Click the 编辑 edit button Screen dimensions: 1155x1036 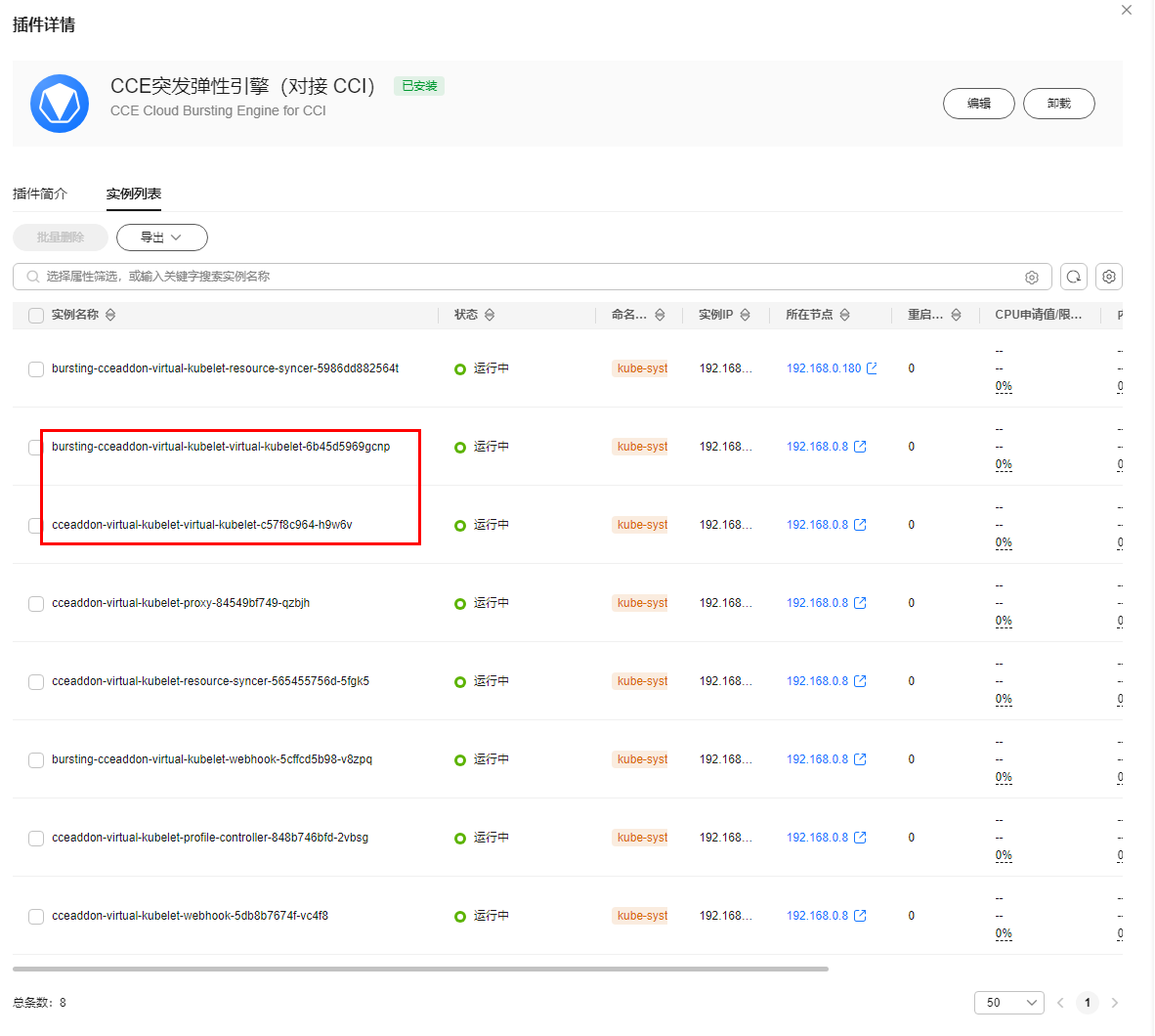979,104
